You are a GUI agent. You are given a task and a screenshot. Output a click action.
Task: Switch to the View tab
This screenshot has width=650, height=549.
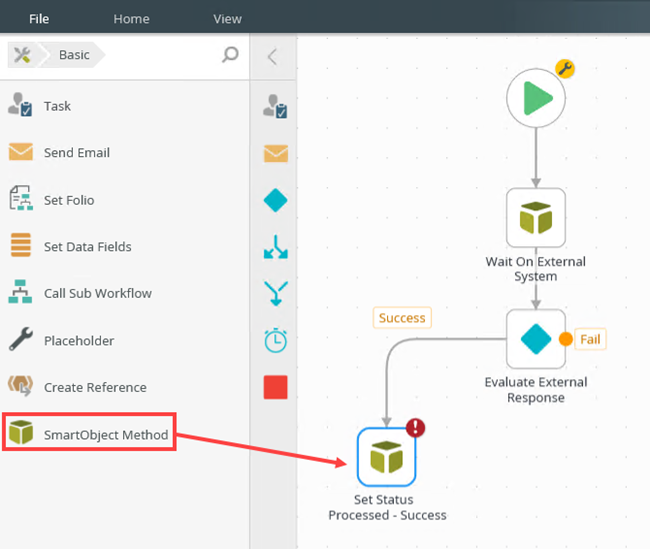click(227, 18)
